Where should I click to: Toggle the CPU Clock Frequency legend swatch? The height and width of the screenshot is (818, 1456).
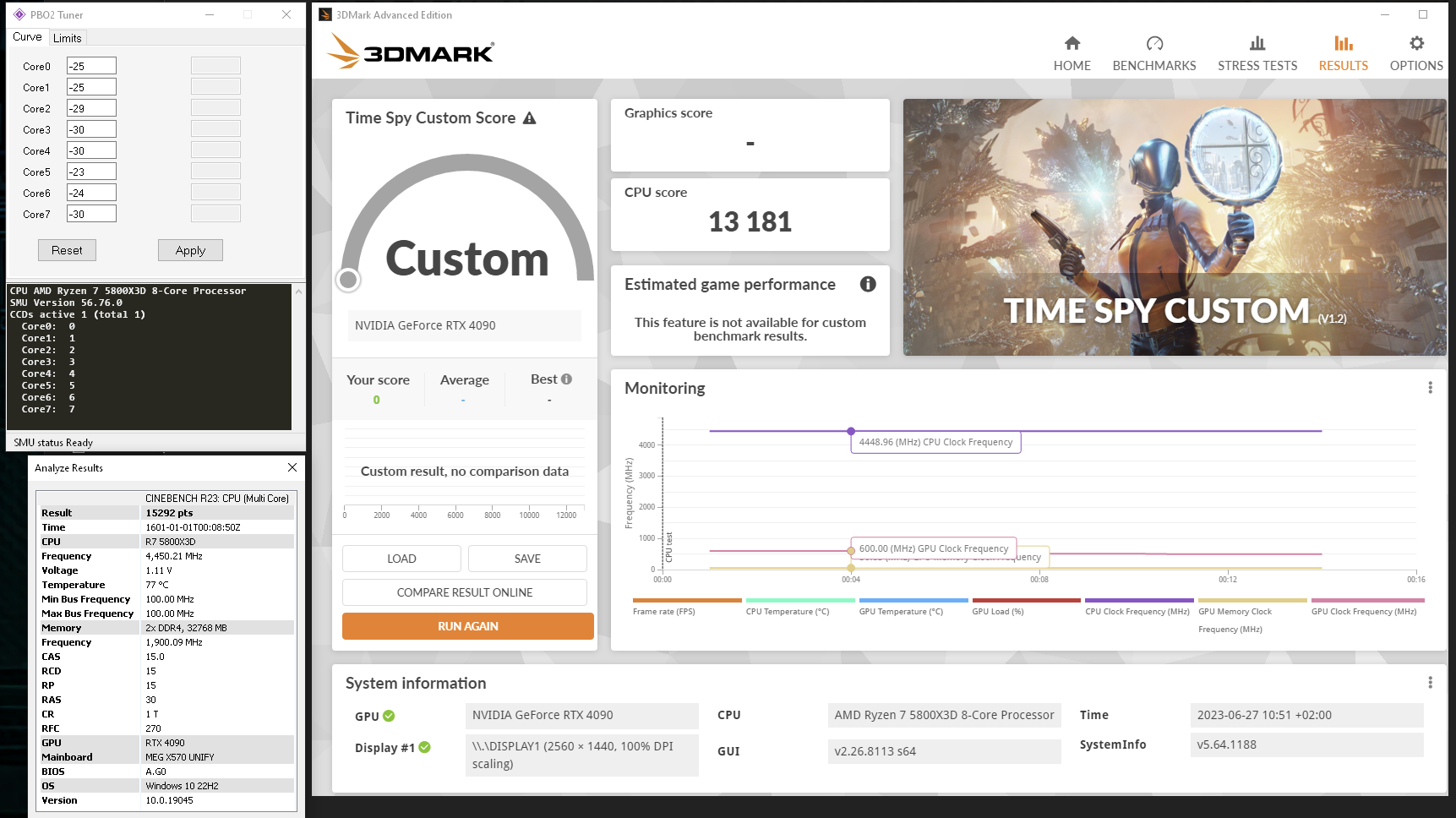pos(1139,601)
